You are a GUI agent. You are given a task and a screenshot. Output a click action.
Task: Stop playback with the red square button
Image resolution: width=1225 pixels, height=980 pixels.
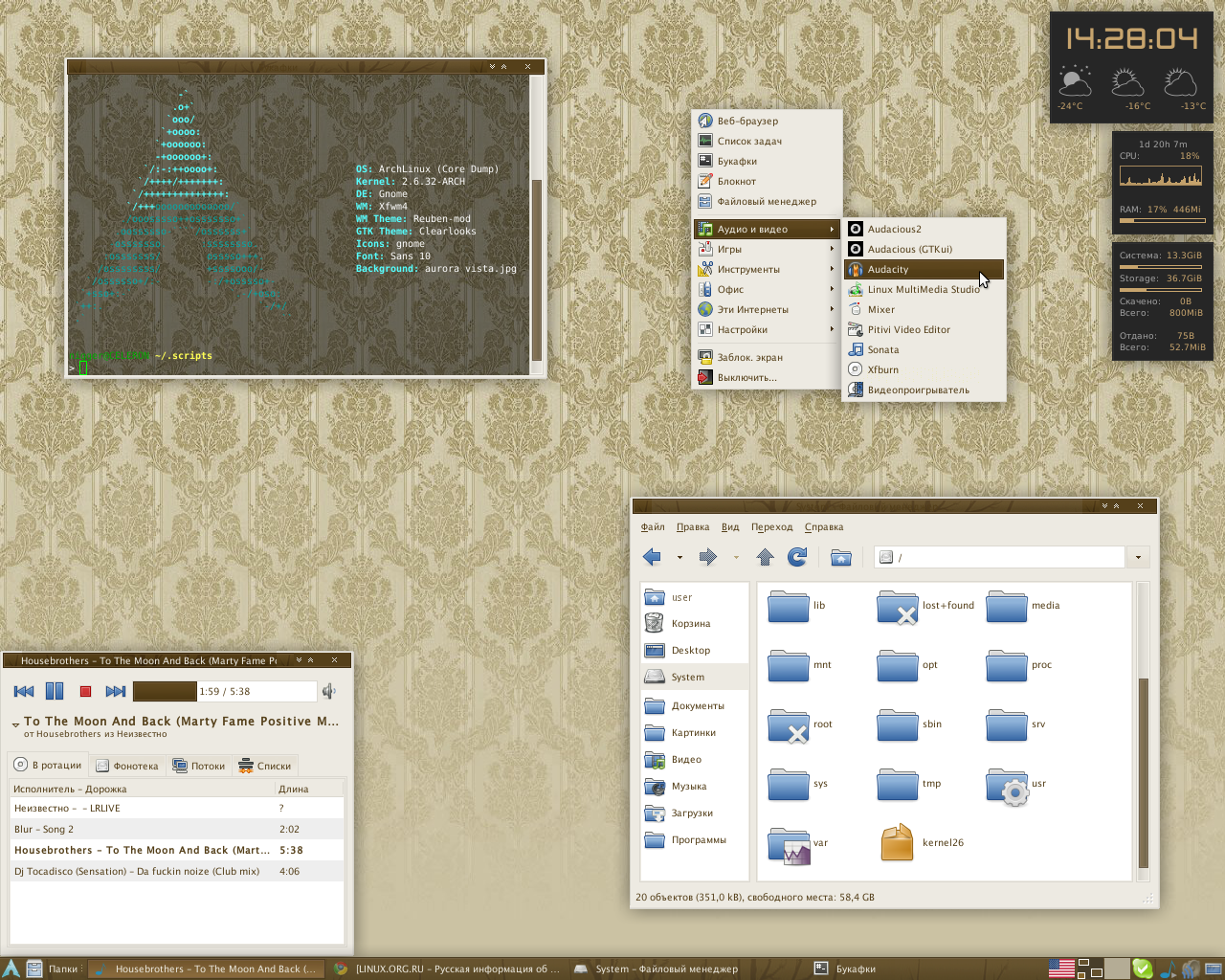(85, 691)
